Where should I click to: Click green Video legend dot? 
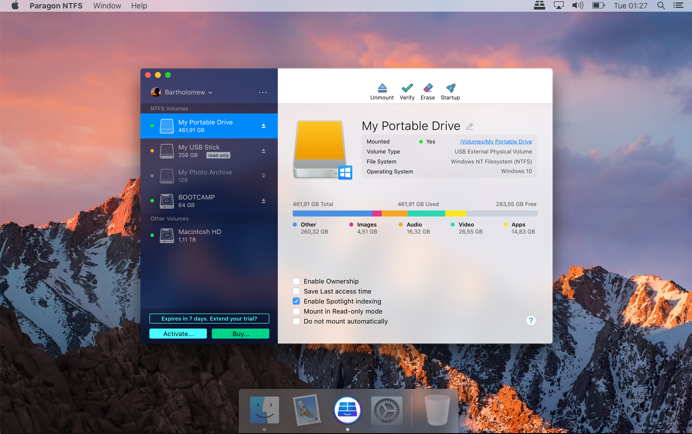(453, 225)
